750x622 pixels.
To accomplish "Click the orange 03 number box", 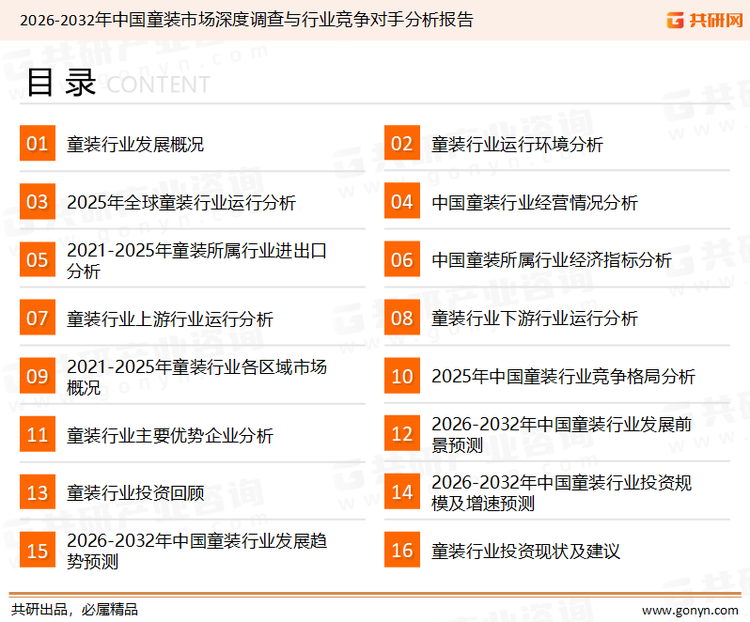I will coord(37,201).
